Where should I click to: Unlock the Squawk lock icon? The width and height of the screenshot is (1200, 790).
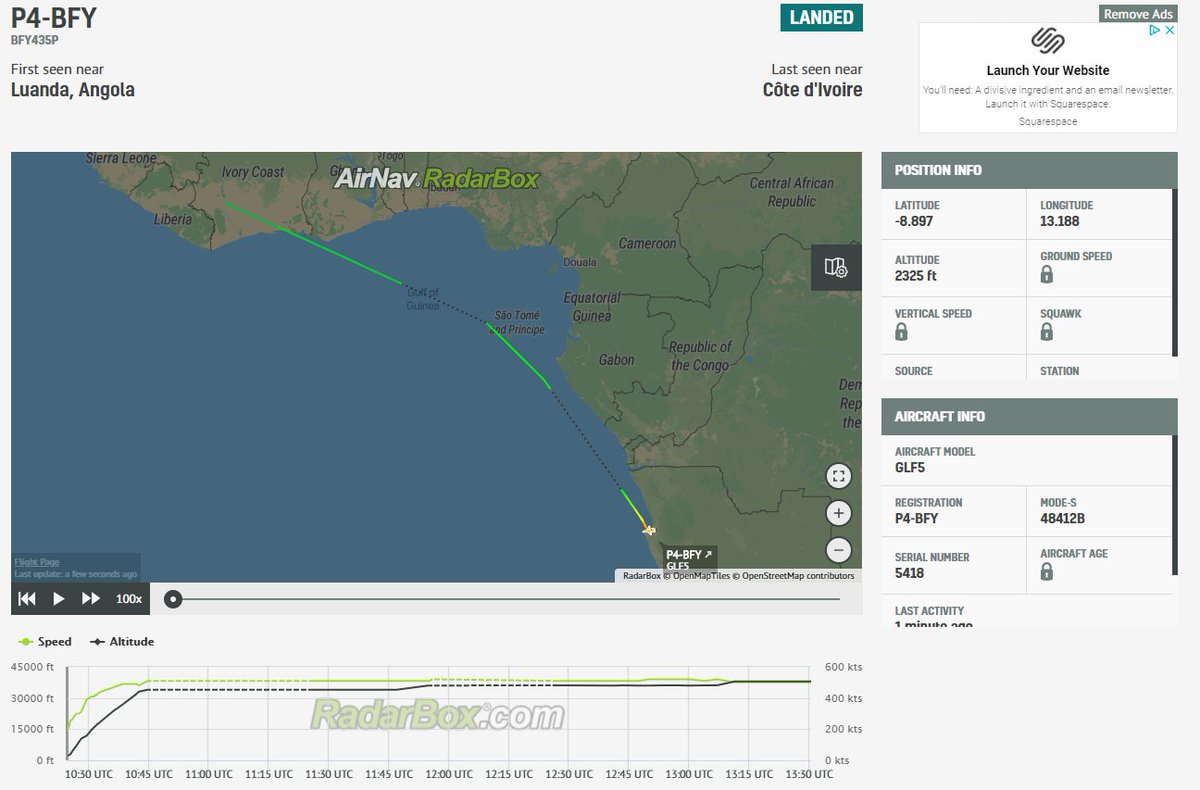pyautogui.click(x=1047, y=331)
